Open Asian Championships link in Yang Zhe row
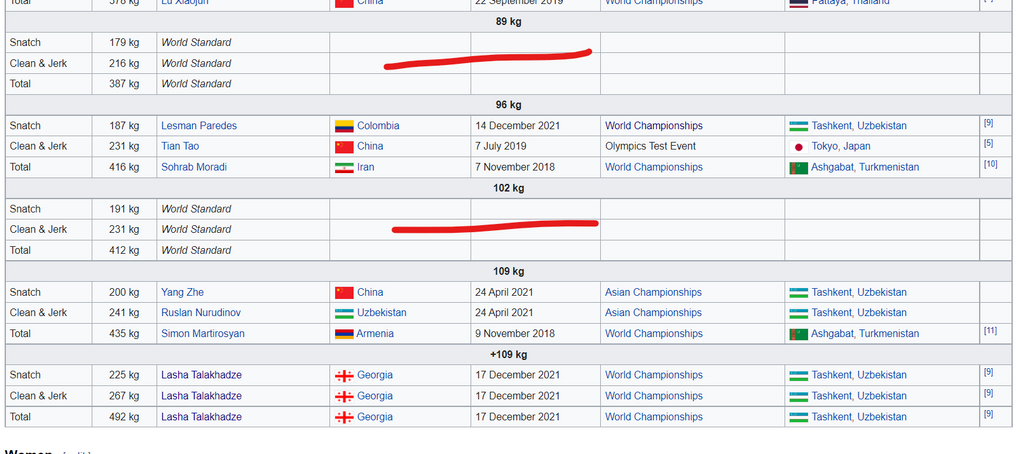The image size is (1024, 454). click(653, 293)
